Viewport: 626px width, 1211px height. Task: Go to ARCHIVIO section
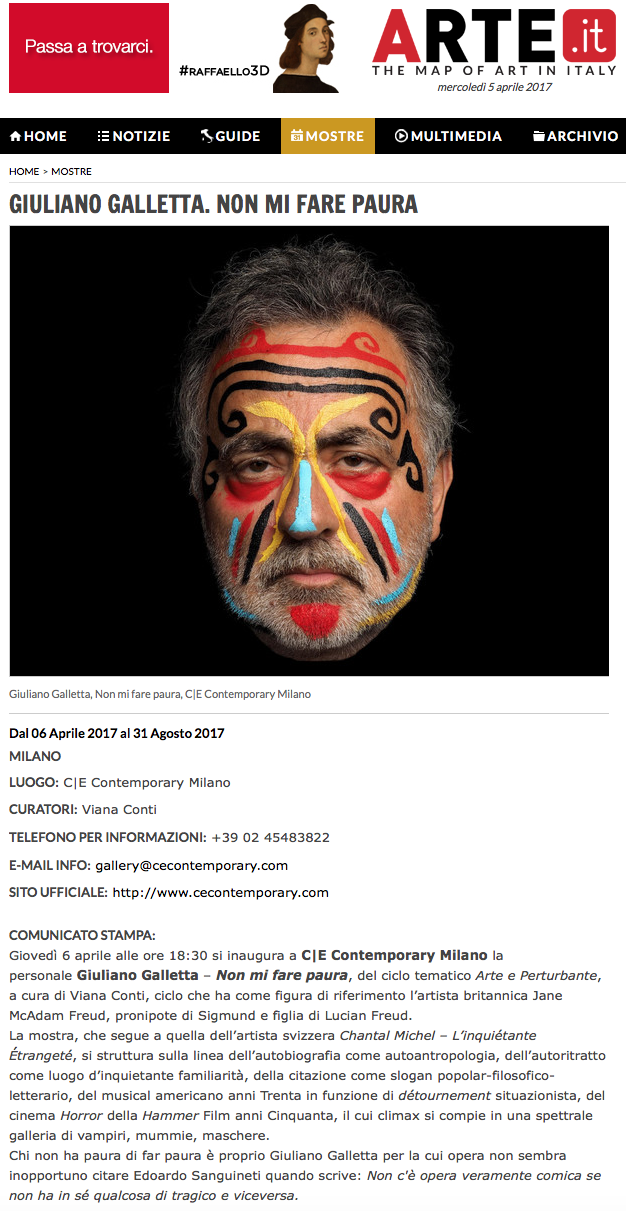point(576,136)
